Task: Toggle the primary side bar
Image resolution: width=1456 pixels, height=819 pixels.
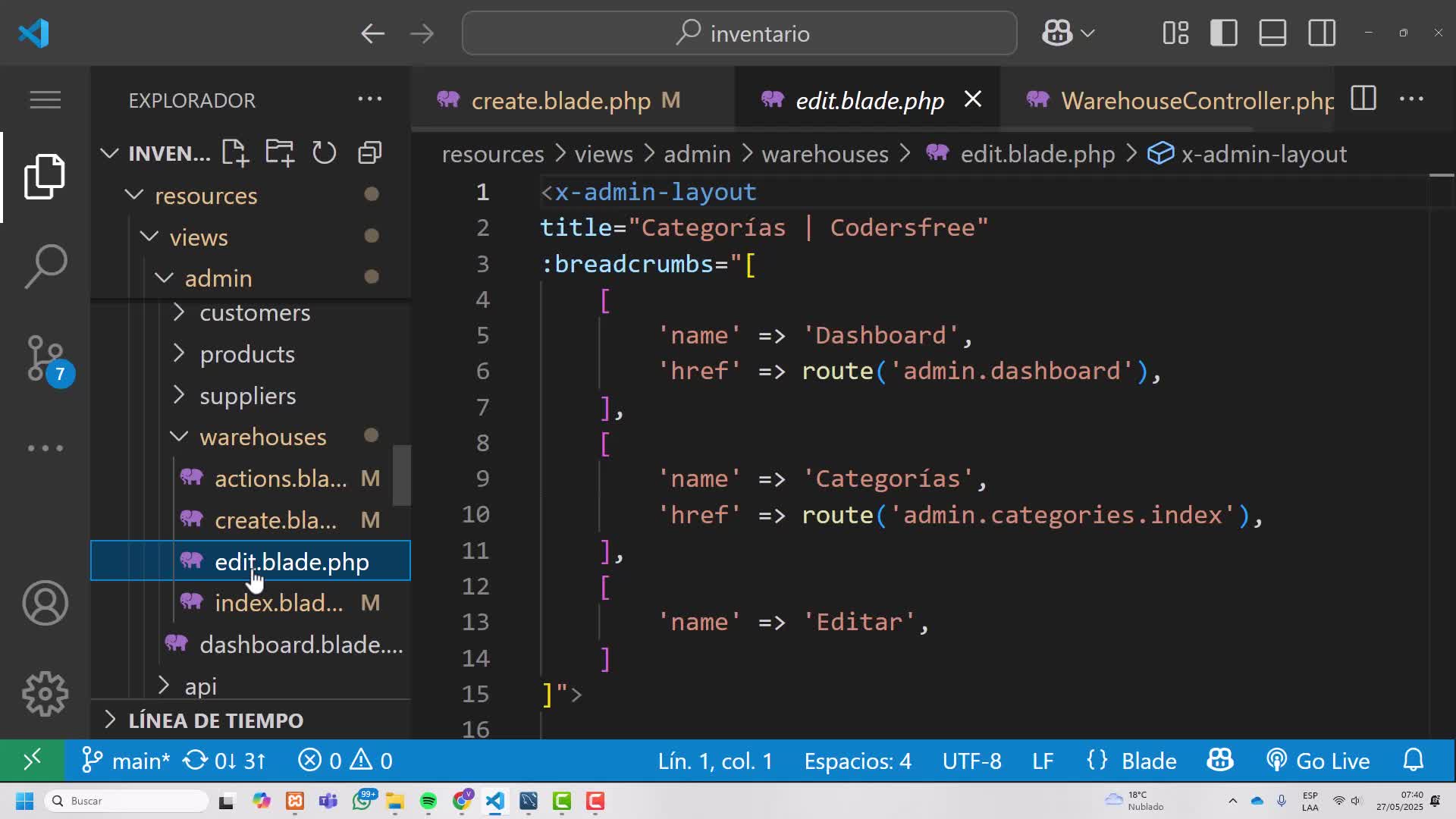Action: 1224,33
